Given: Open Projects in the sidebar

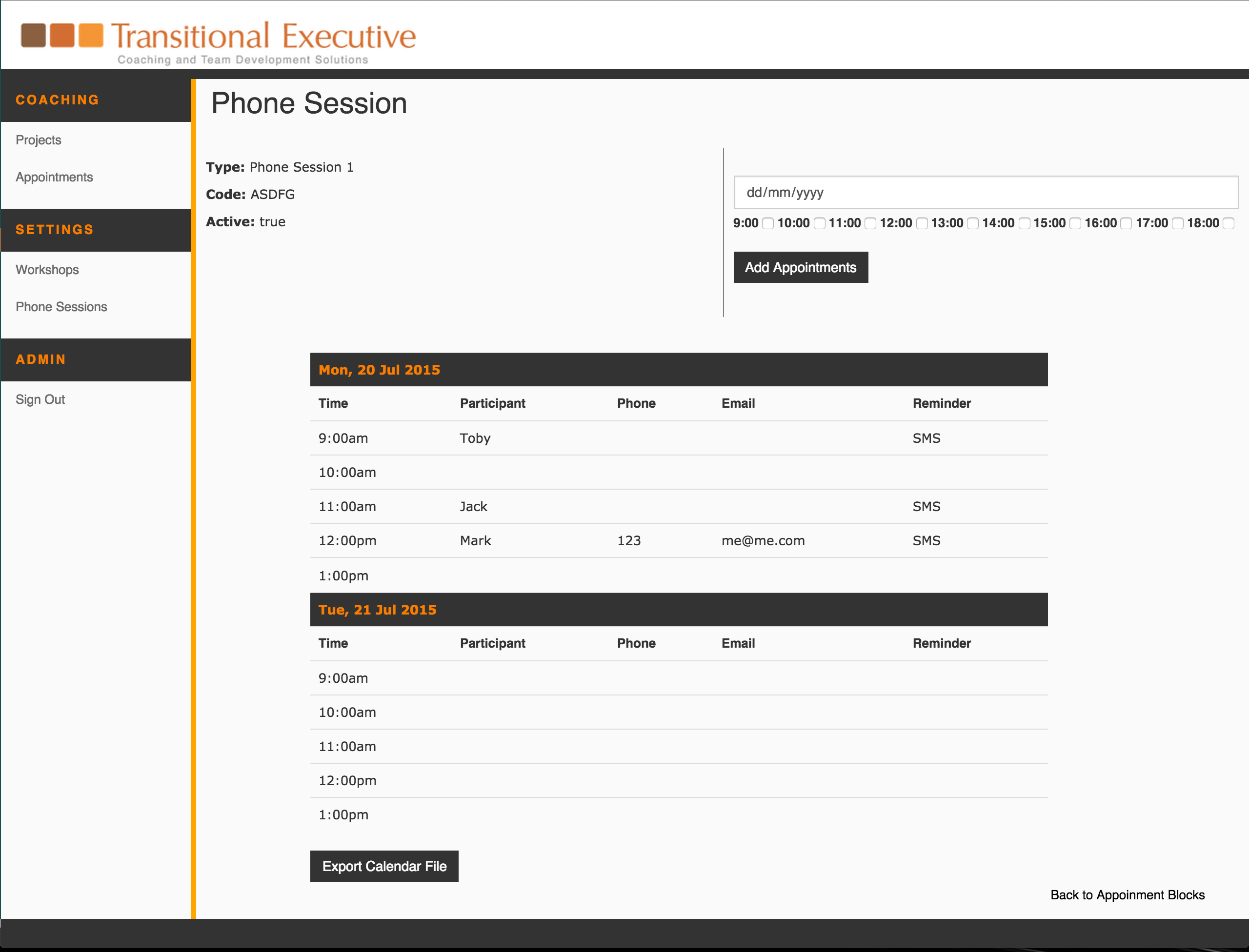Looking at the screenshot, I should [39, 140].
